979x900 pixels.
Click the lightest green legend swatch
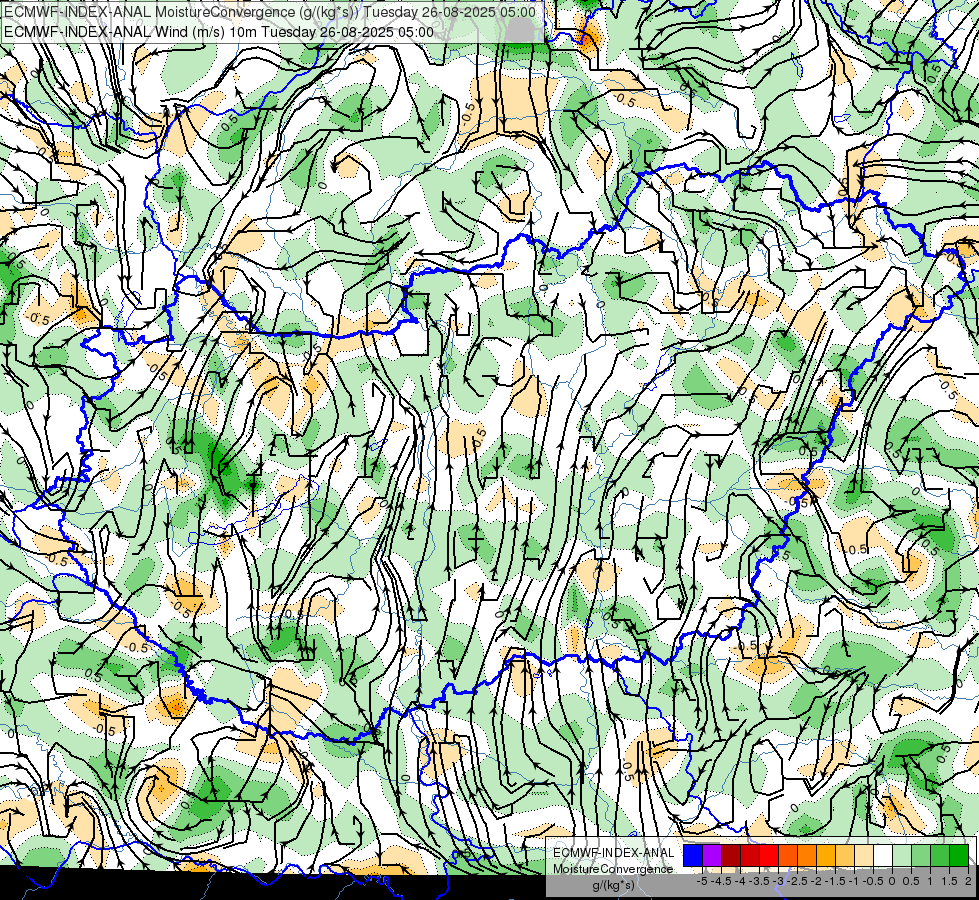pos(902,855)
